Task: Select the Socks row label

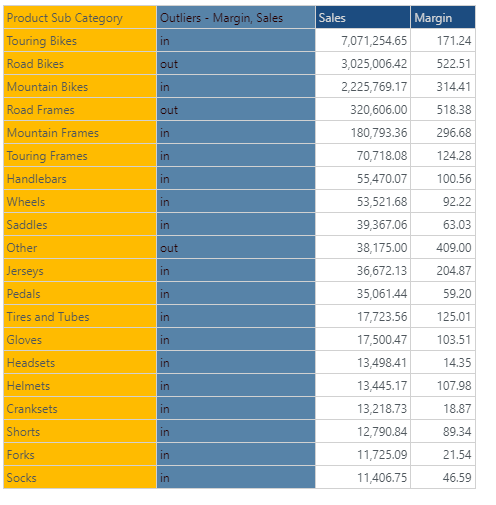Action: (80, 477)
